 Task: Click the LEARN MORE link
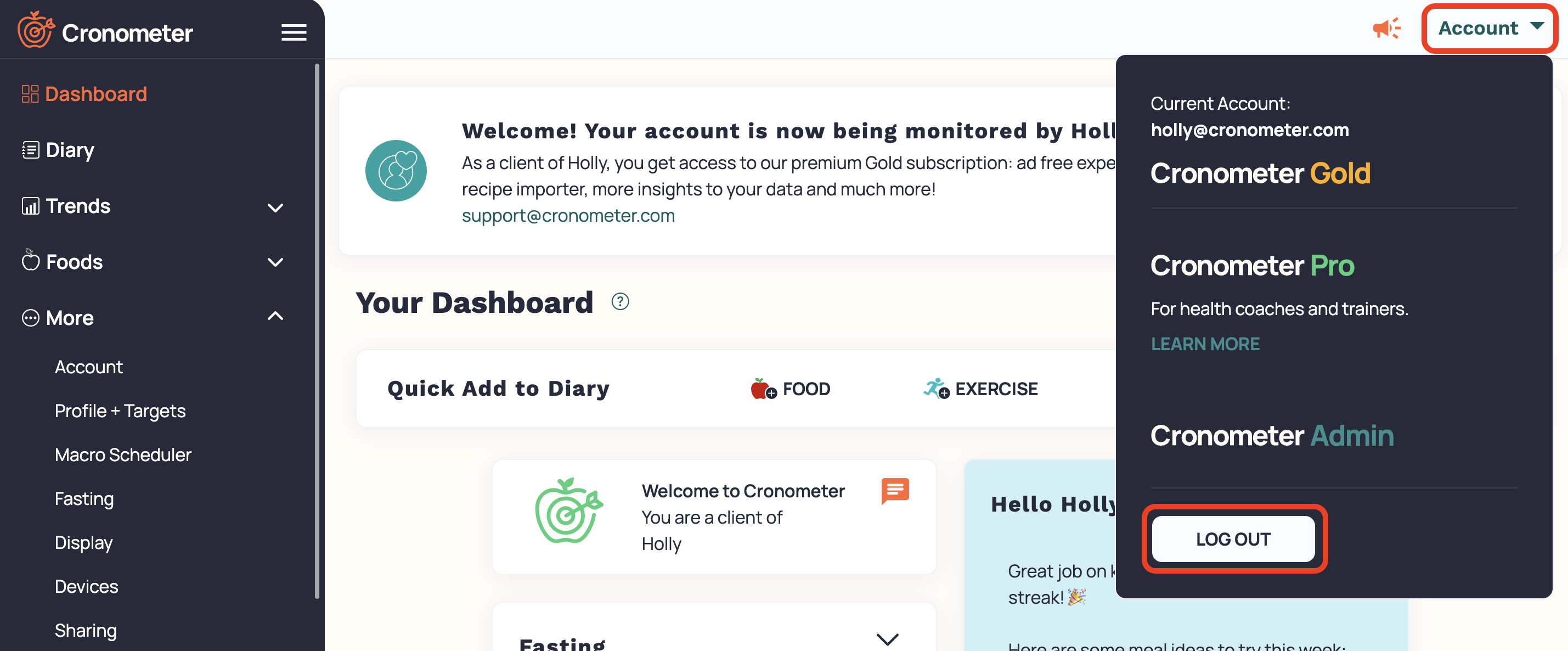click(x=1205, y=344)
